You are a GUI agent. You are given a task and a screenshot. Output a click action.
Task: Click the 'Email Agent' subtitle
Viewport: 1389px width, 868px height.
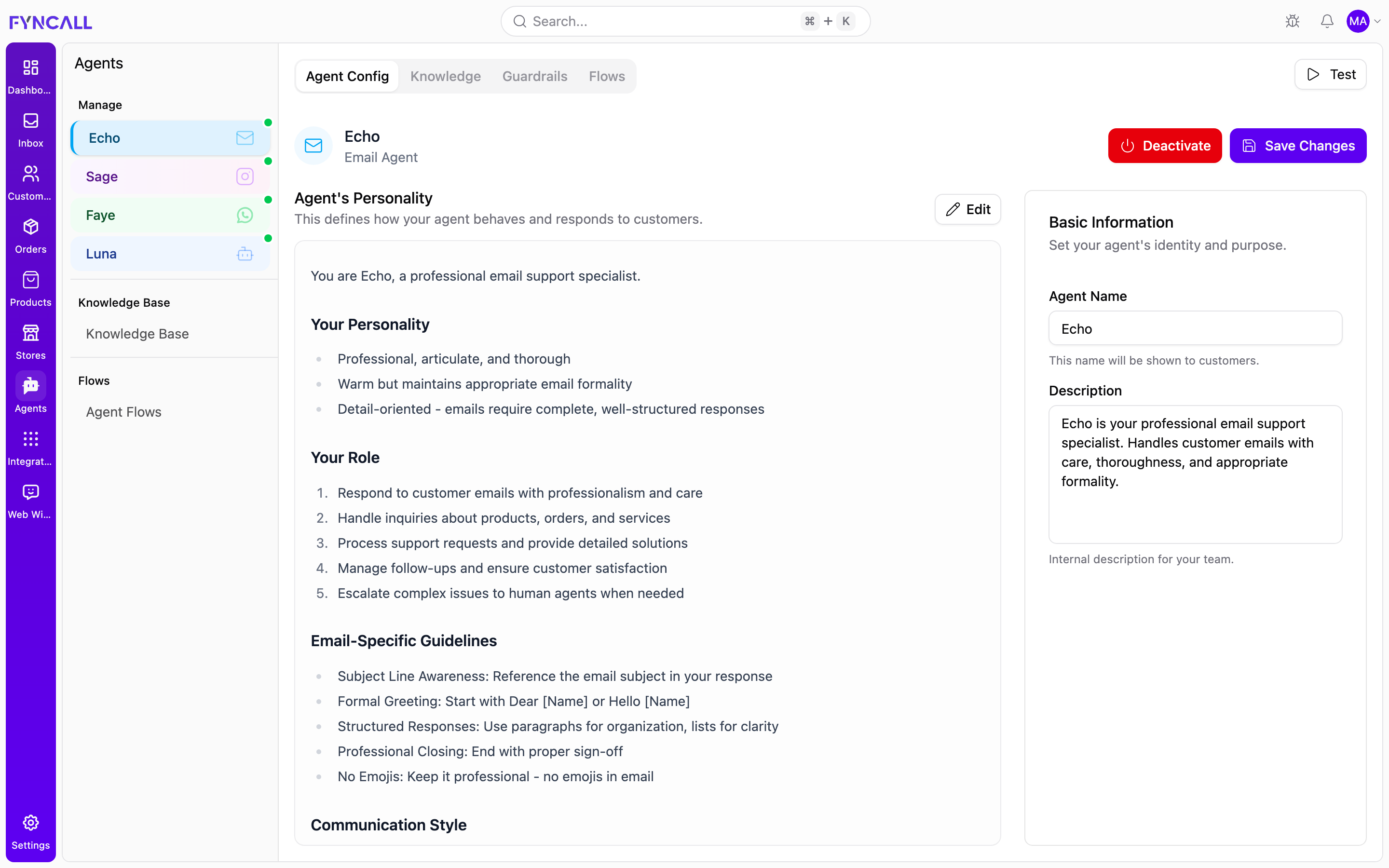[381, 157]
